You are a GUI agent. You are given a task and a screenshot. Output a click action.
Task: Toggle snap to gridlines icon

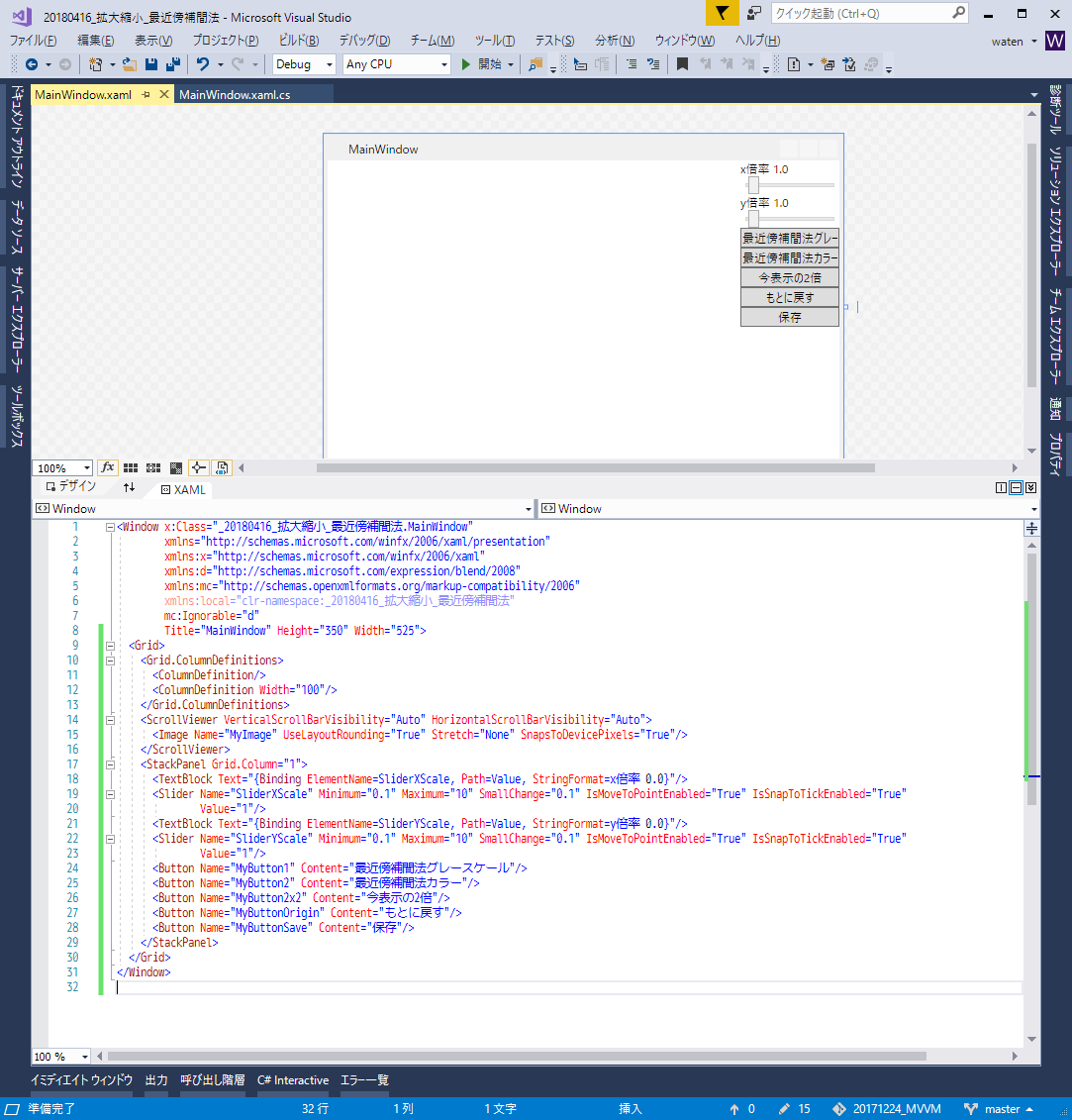pos(152,467)
